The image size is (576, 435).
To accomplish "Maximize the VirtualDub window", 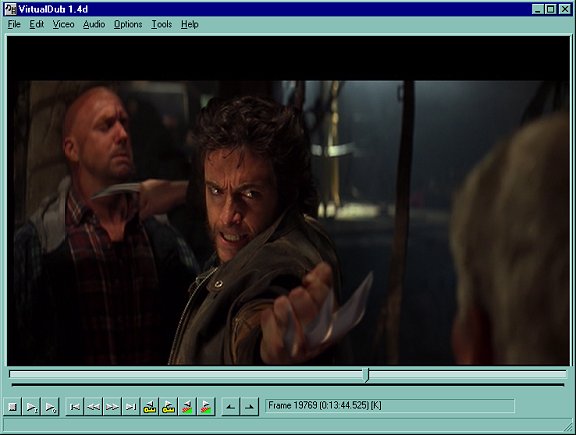I will tap(551, 9).
